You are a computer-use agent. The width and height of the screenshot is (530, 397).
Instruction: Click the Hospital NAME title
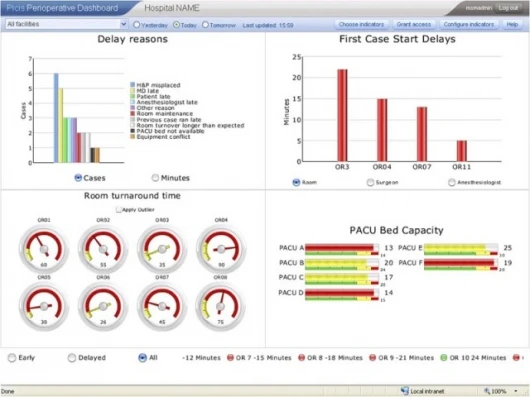(172, 8)
